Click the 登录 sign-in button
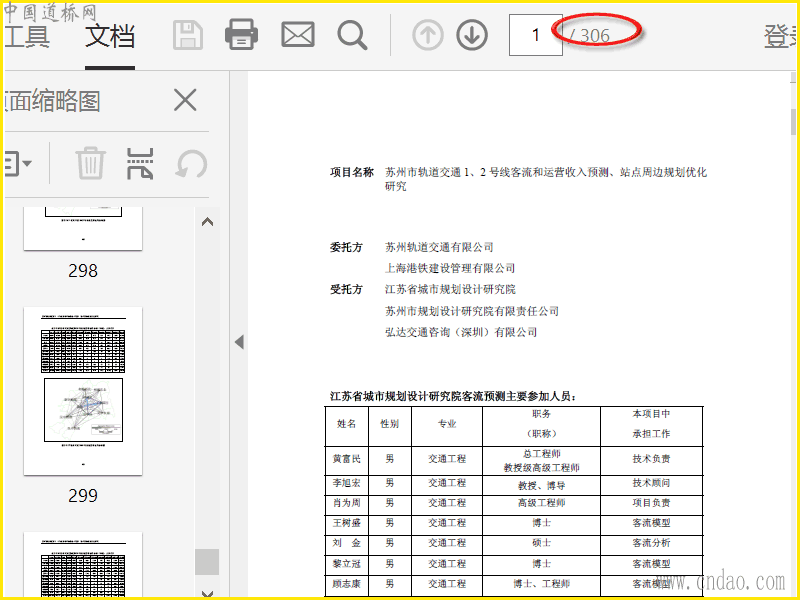 781,36
